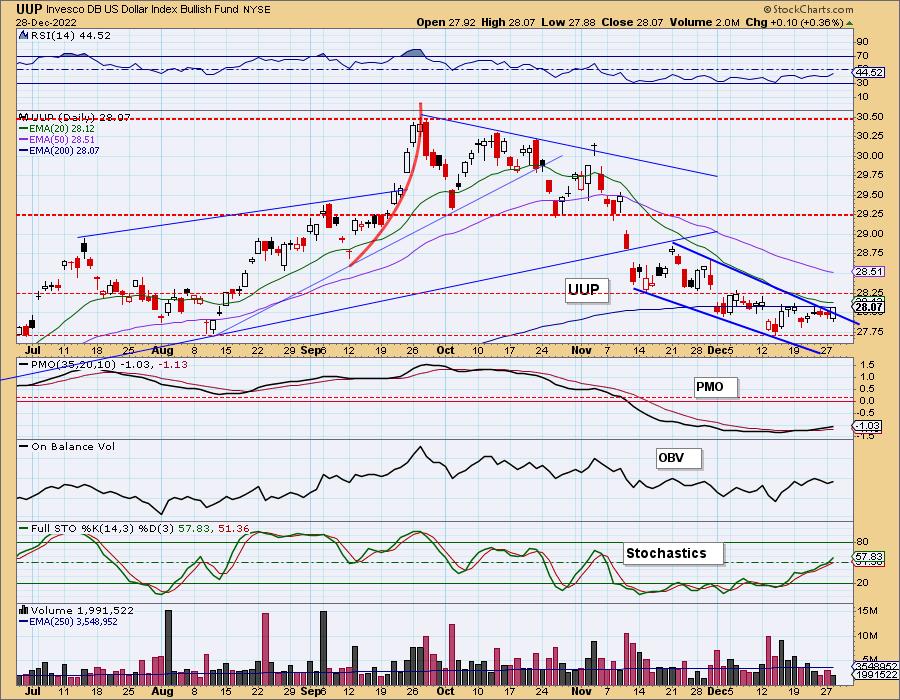
Task: Click the EMA(20) 28.12 legend text
Action: pyautogui.click(x=62, y=129)
